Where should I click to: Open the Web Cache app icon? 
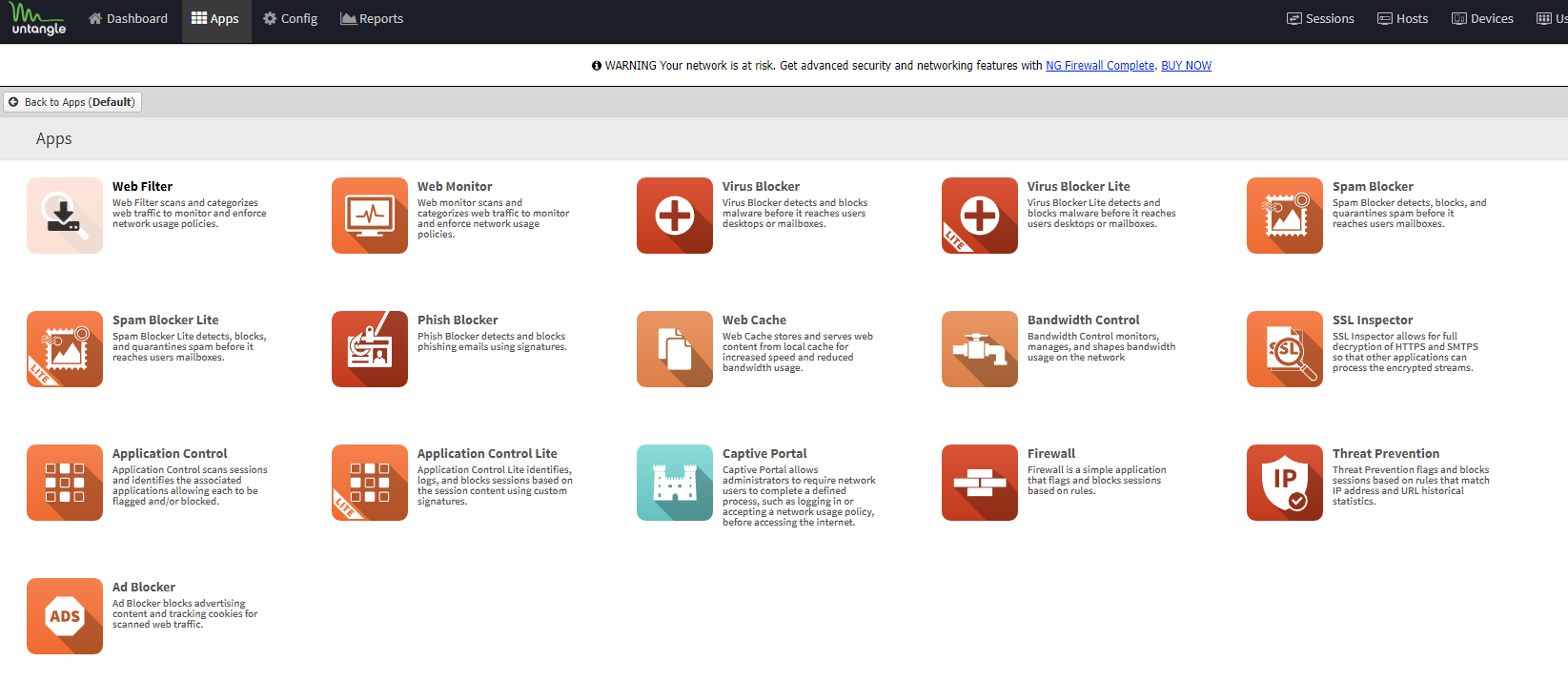pos(675,349)
